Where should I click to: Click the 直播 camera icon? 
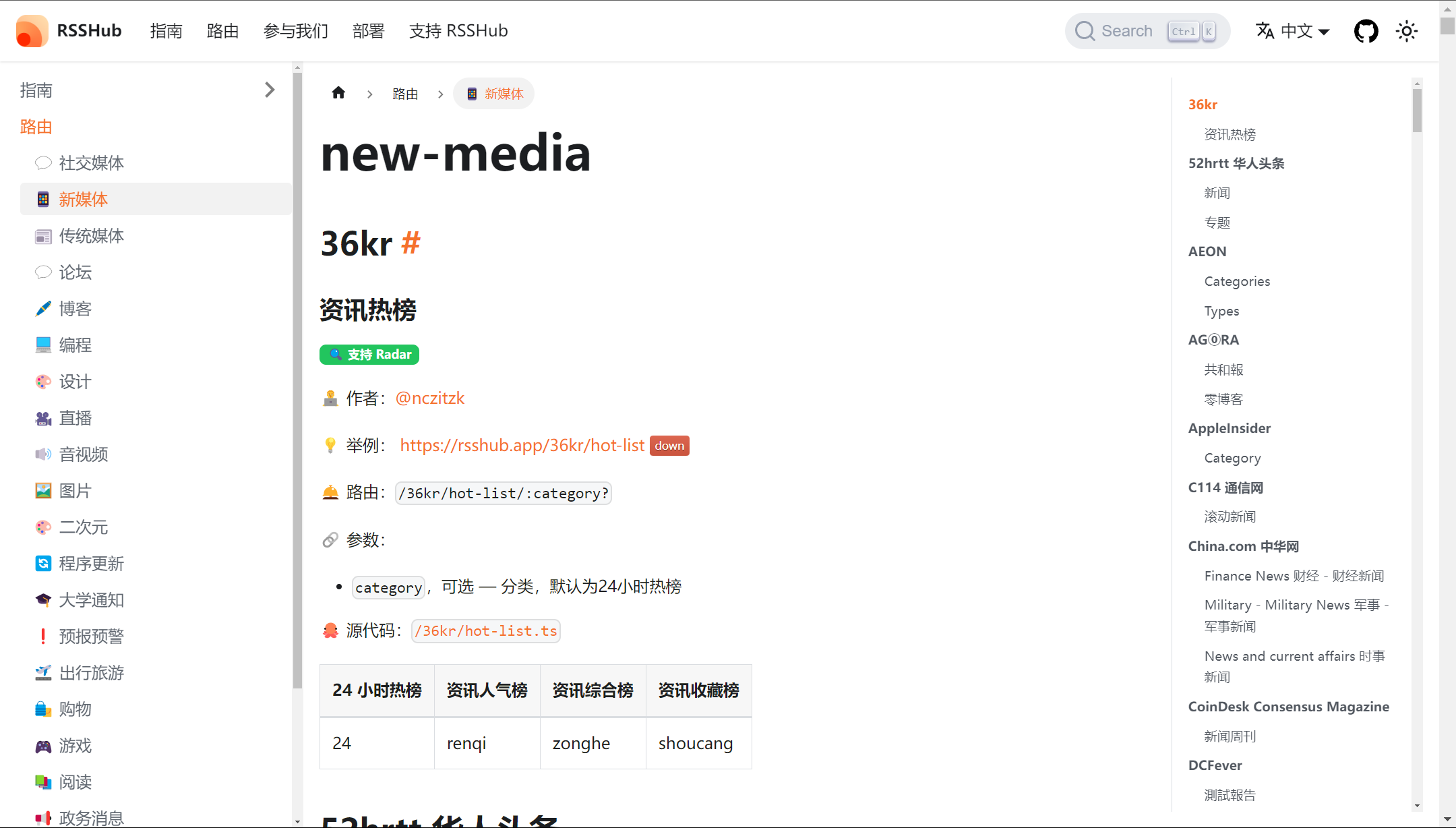tap(43, 418)
